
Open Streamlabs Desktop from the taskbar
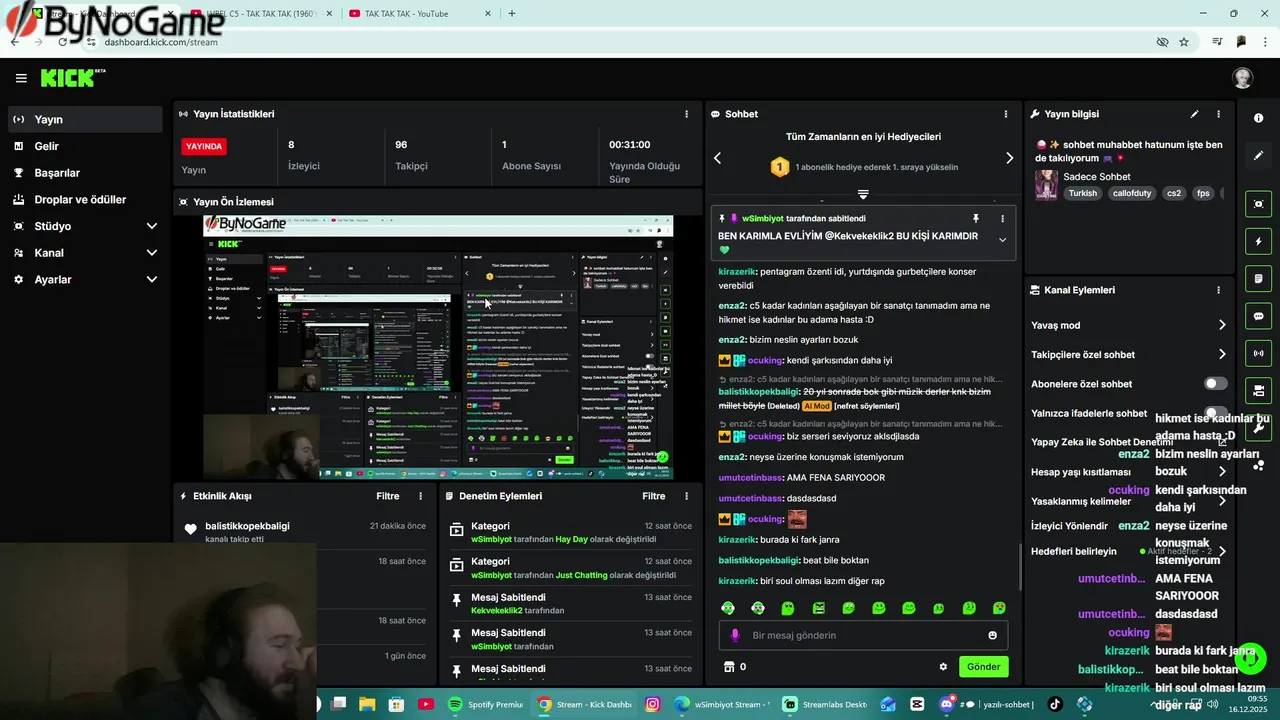point(824,704)
